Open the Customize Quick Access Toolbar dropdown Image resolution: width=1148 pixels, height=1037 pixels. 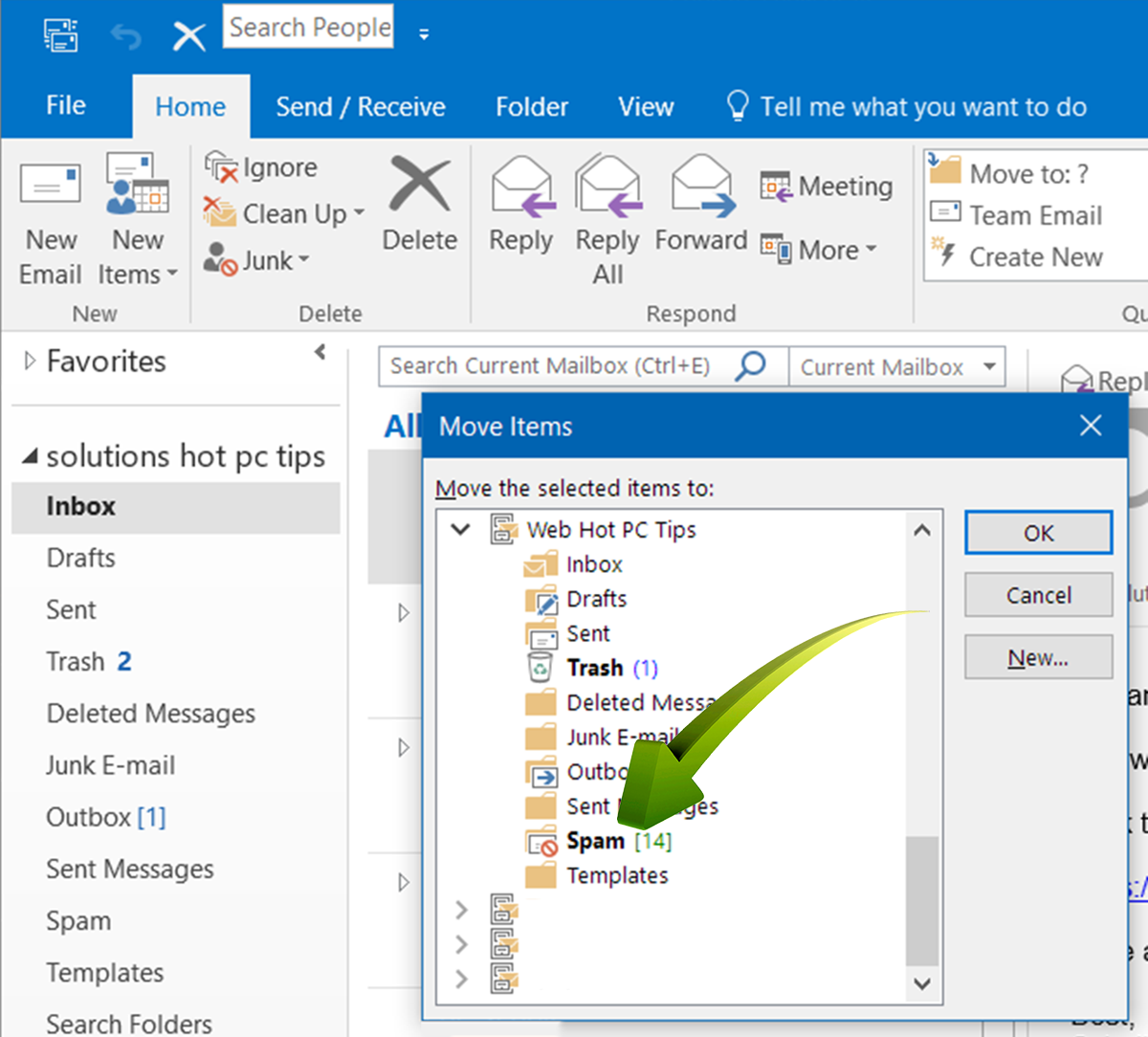(x=424, y=36)
